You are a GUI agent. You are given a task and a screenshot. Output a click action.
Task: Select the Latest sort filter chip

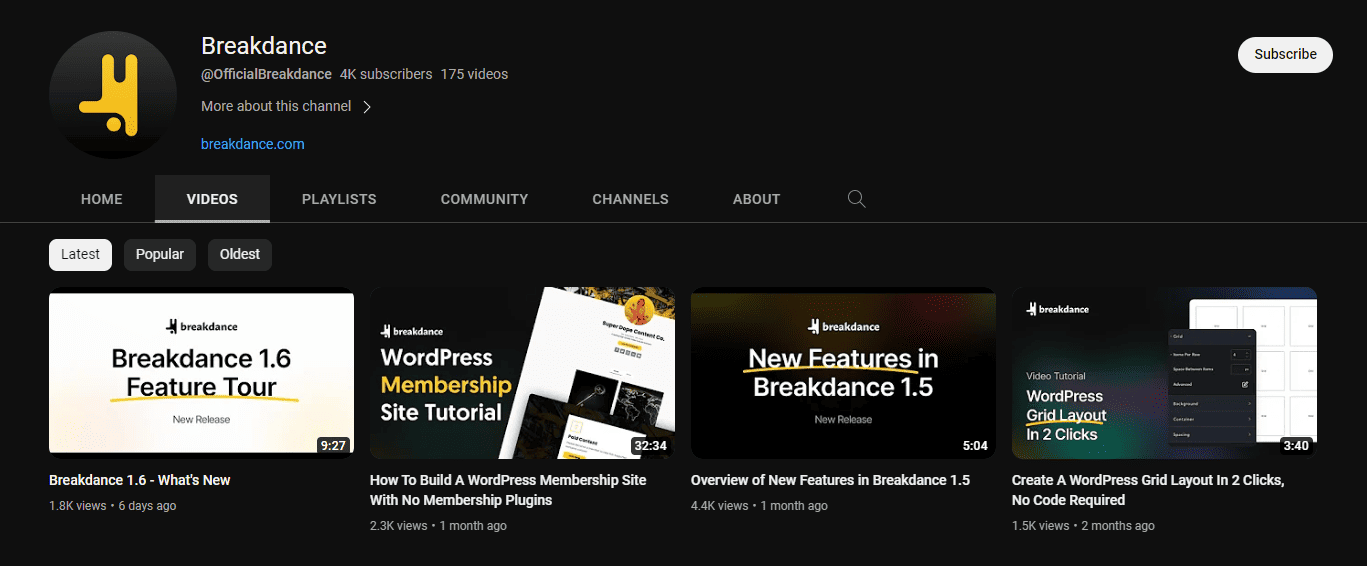(x=80, y=254)
